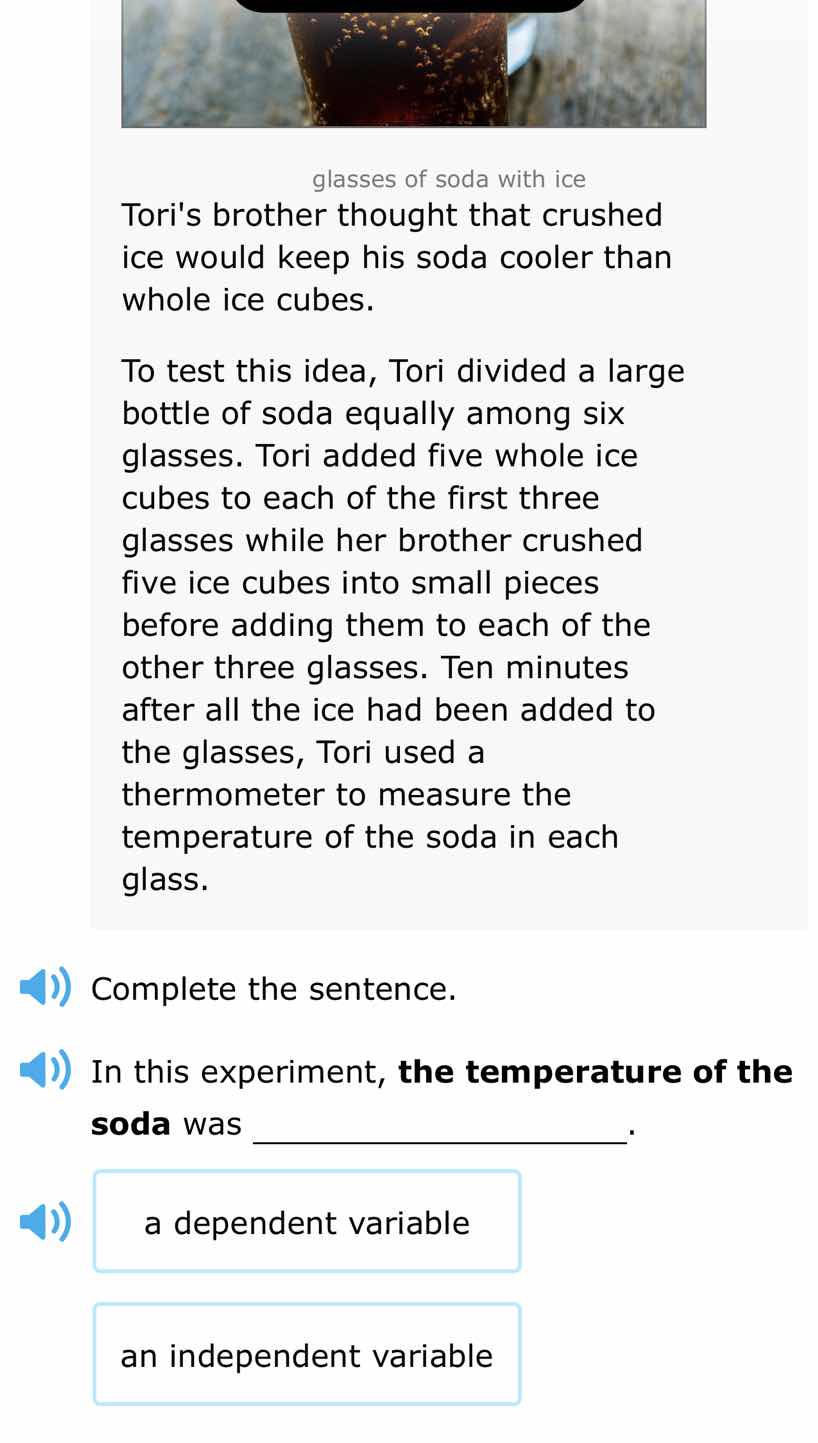Viewport: 818px width, 1443px height.
Task: Select 'an independent variable' answer
Action: point(307,1355)
